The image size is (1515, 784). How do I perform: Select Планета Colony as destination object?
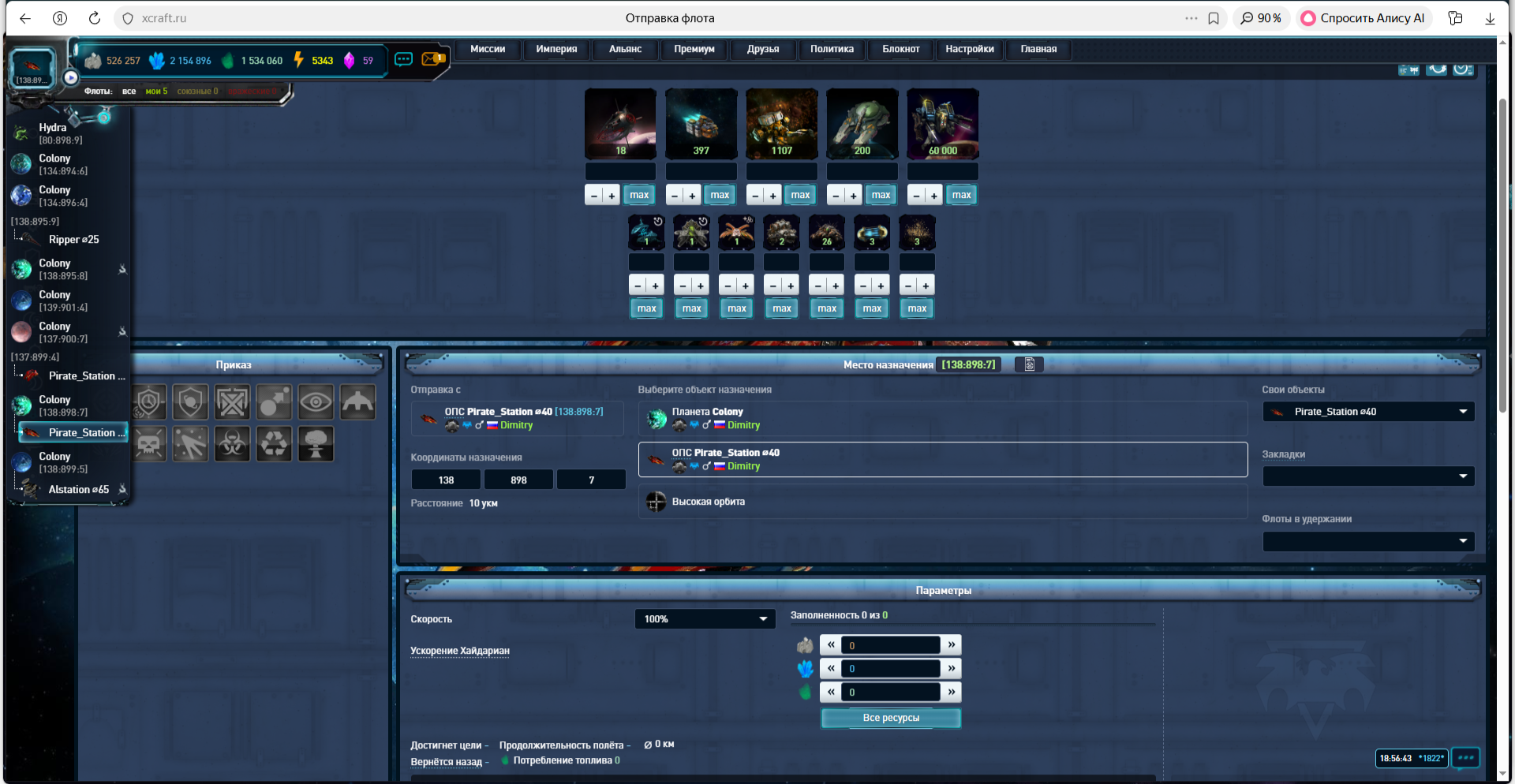click(x=942, y=419)
